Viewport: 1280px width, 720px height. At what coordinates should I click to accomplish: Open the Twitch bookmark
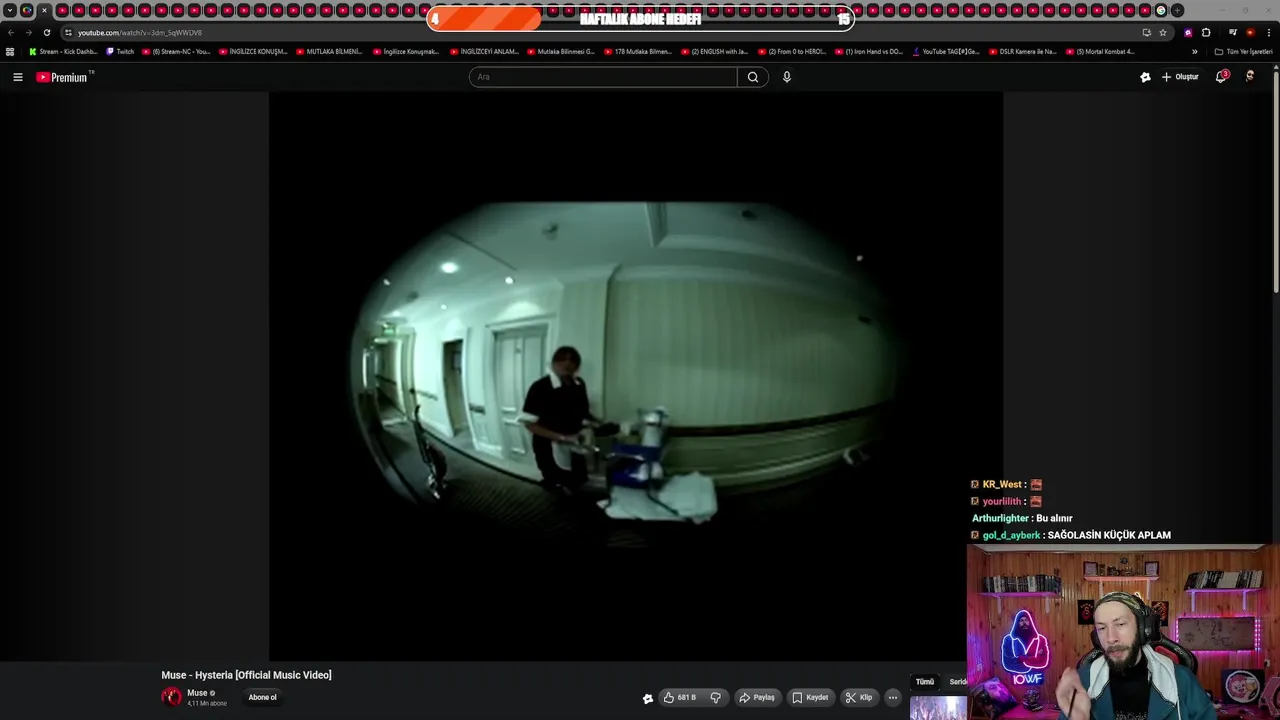tap(120, 51)
